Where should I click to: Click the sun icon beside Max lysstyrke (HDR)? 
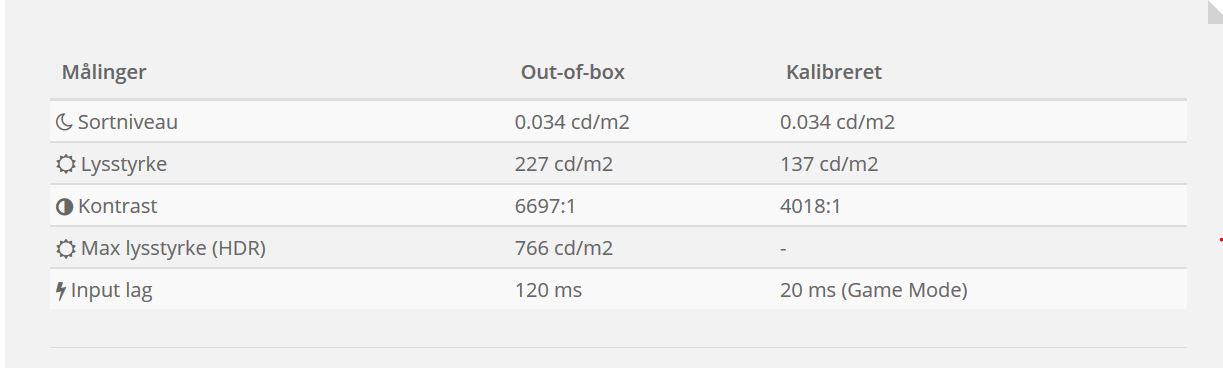coord(66,249)
